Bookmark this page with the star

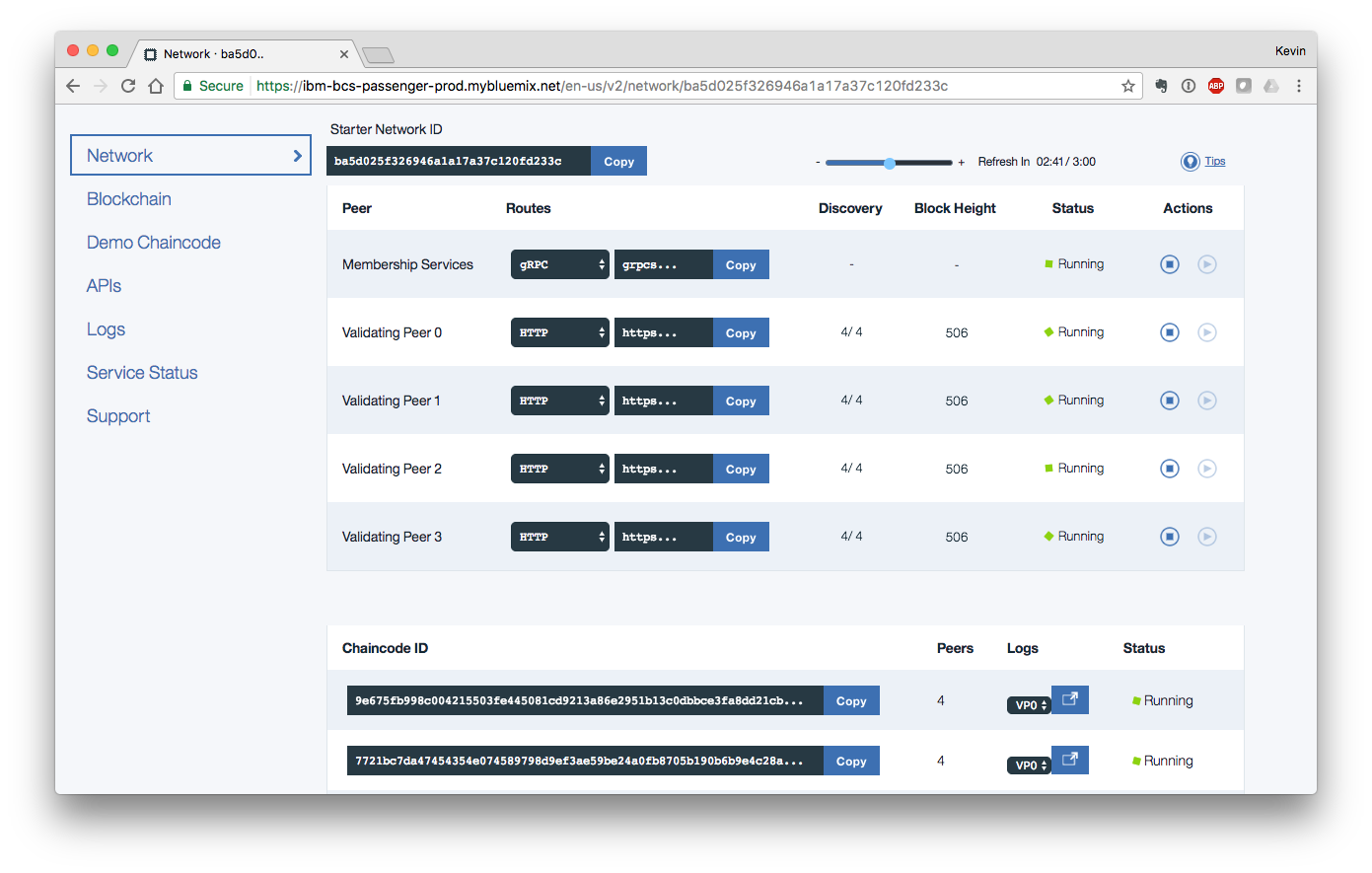pyautogui.click(x=1128, y=86)
